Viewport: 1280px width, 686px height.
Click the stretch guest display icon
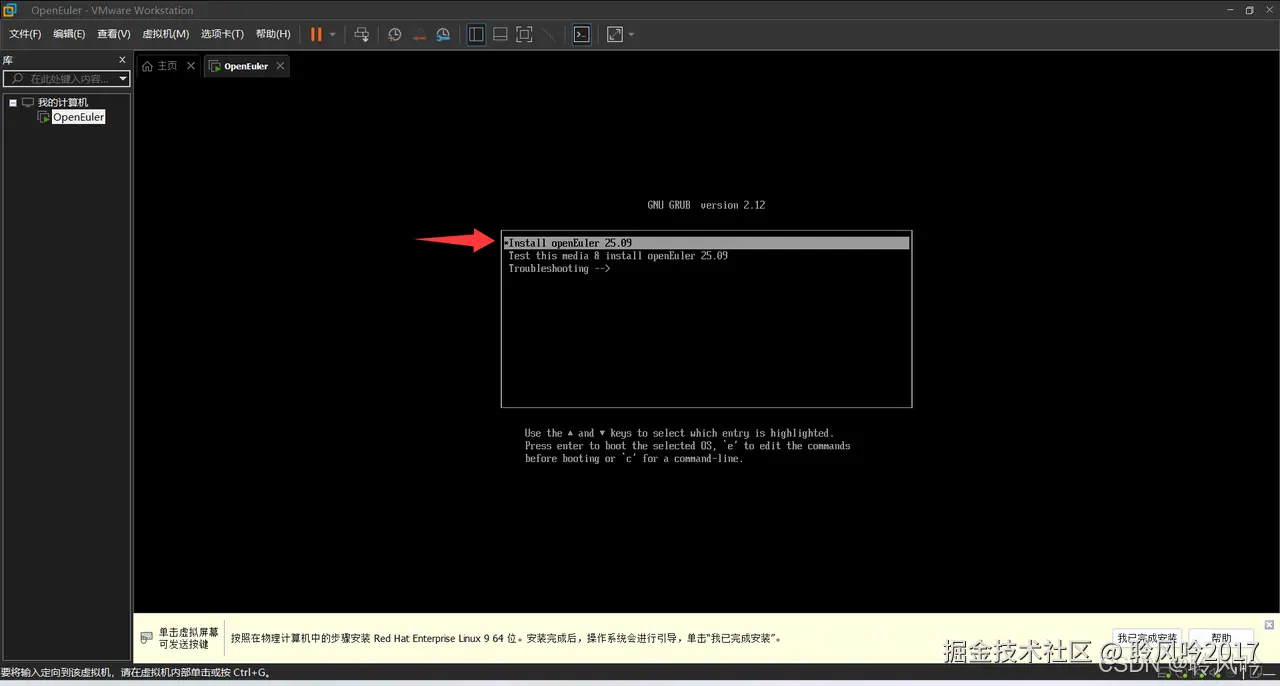coord(614,34)
